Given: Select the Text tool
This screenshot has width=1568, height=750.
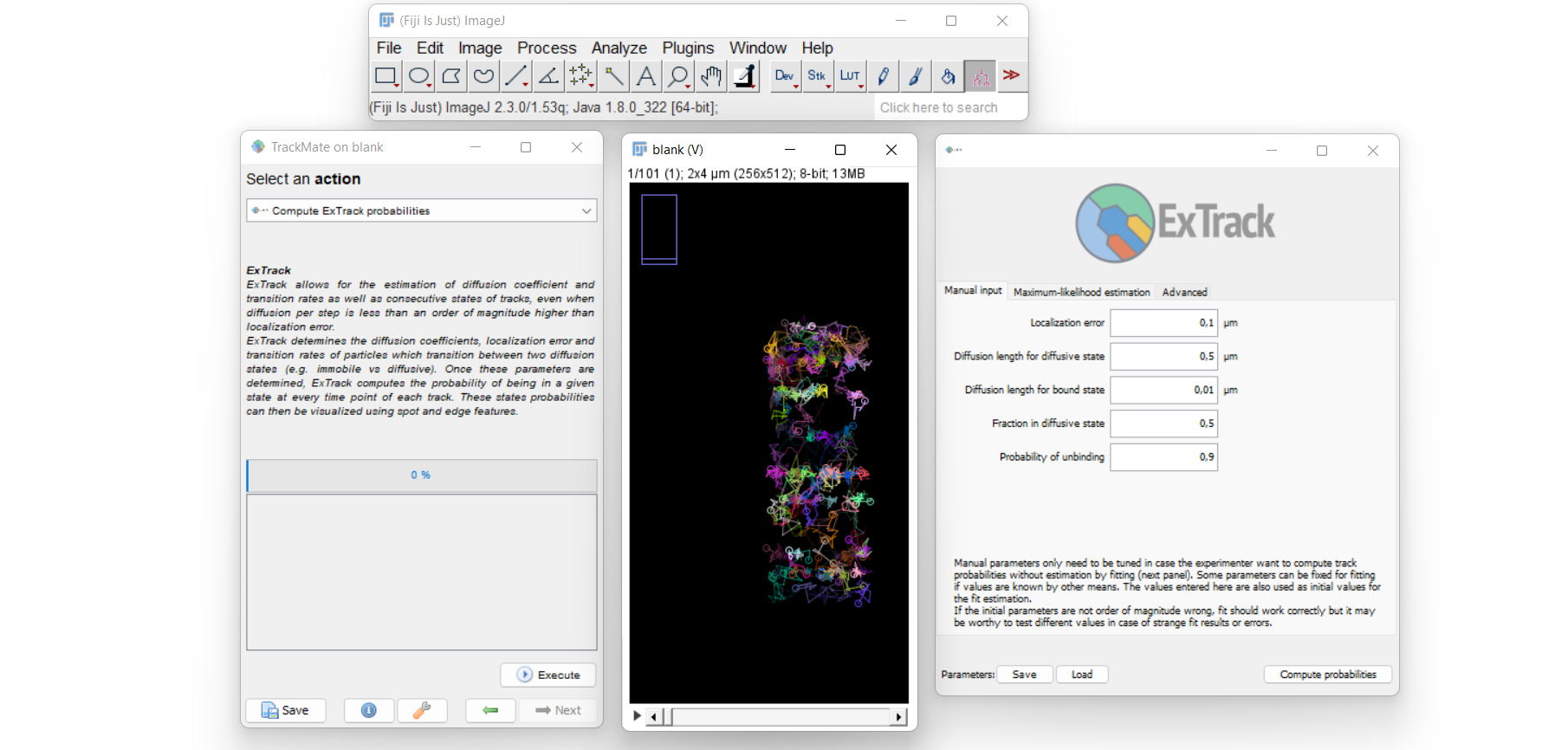Looking at the screenshot, I should coord(645,76).
